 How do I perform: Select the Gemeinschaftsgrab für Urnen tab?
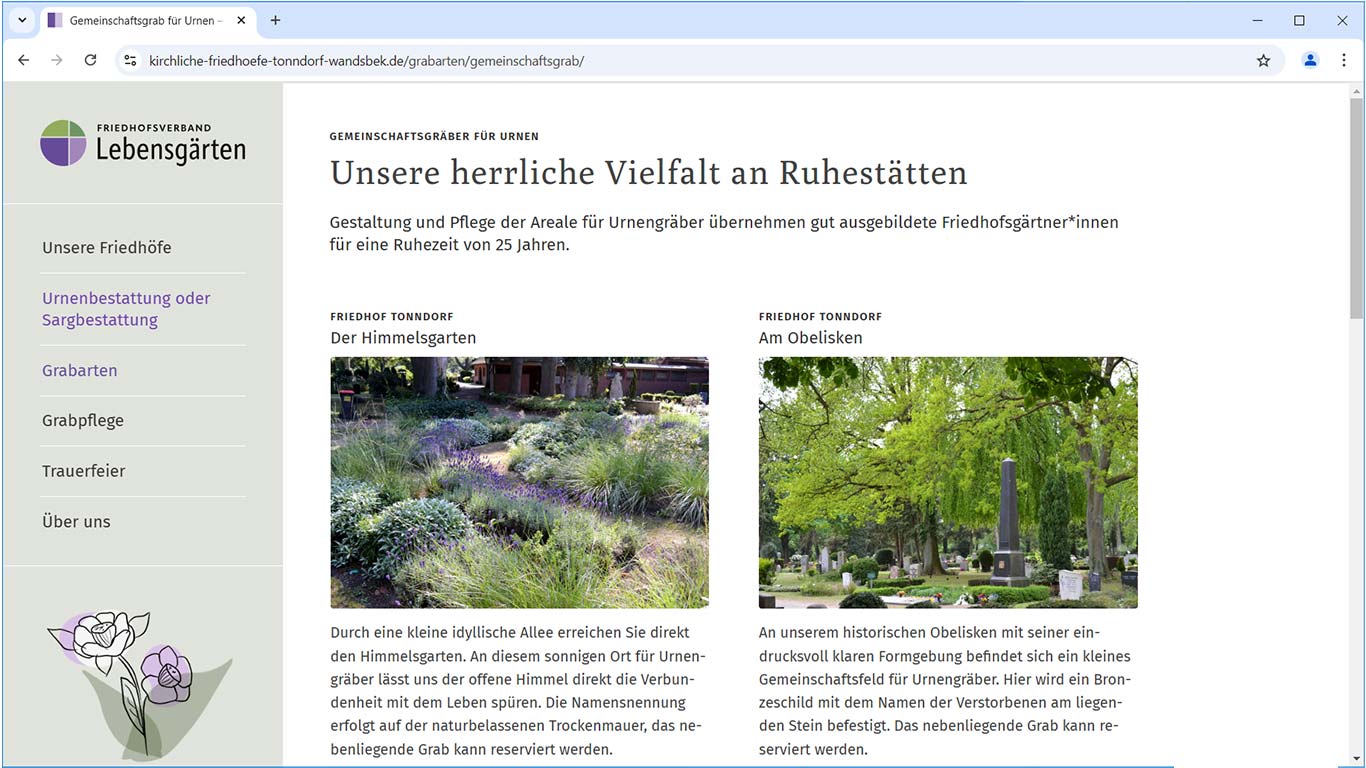pos(147,20)
